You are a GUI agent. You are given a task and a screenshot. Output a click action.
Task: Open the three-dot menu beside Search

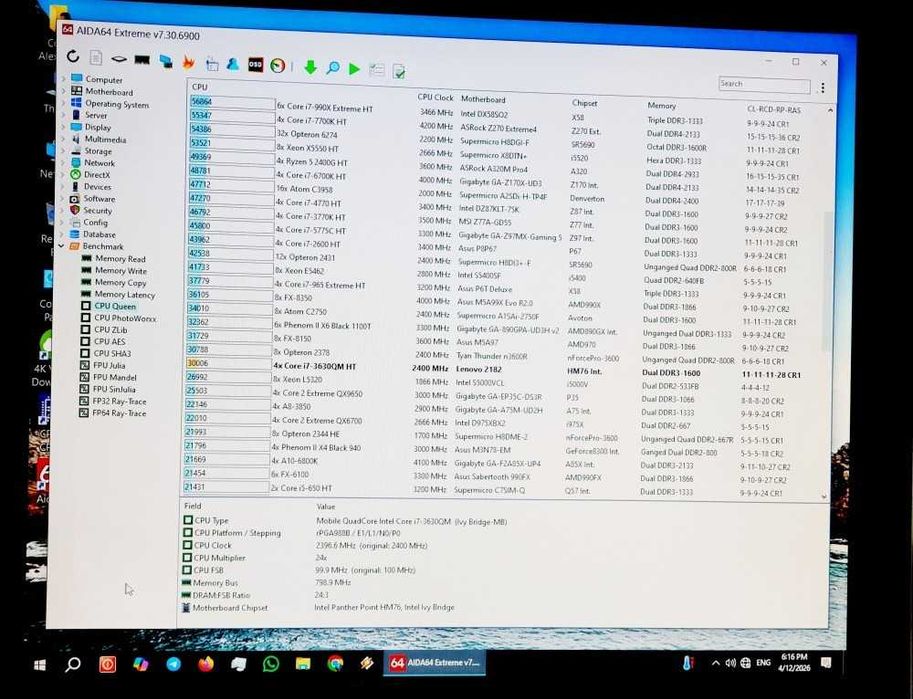point(822,88)
